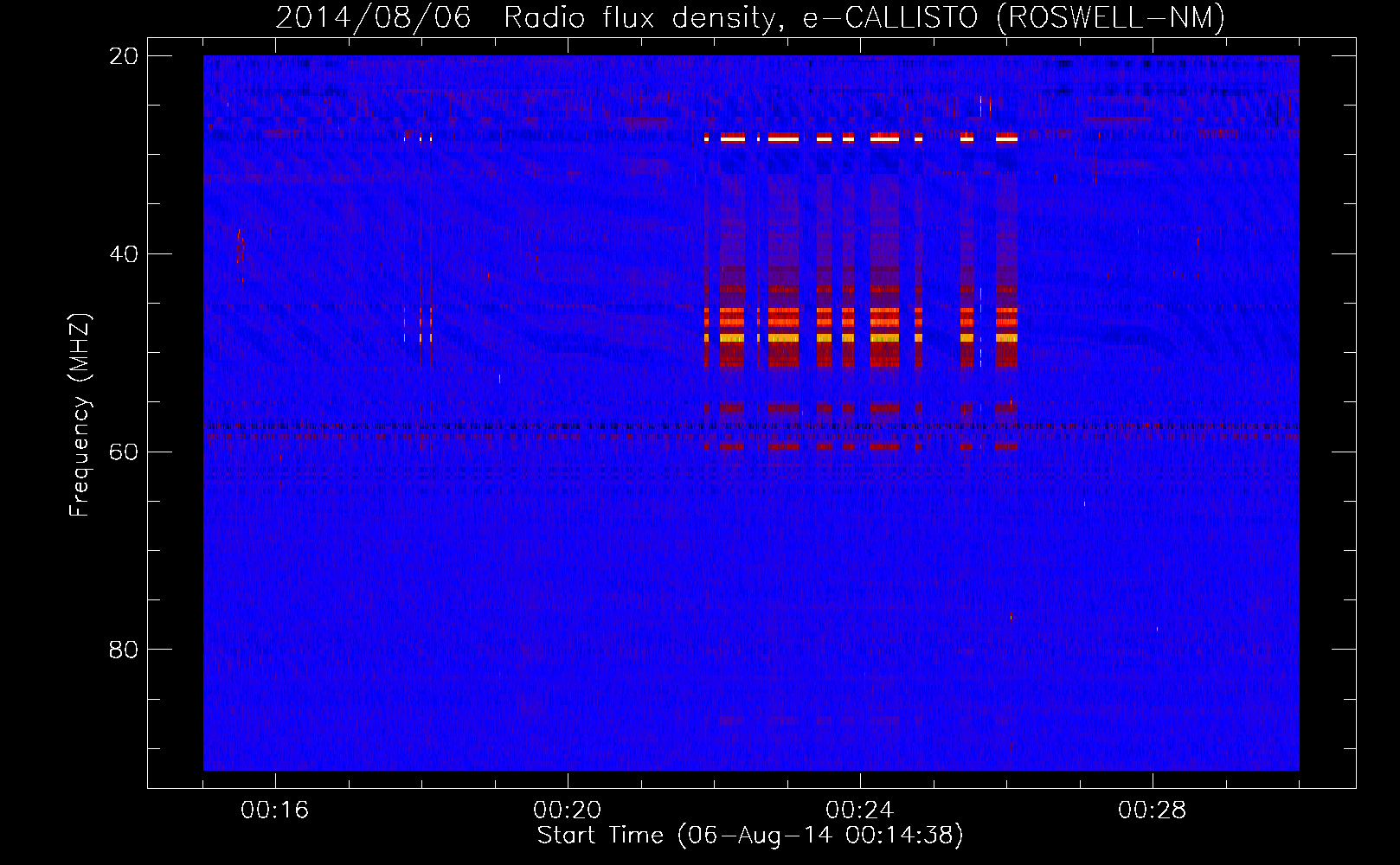Viewport: 1400px width, 865px height.
Task: Click the 40 MHz frequency tick label
Action: point(124,254)
